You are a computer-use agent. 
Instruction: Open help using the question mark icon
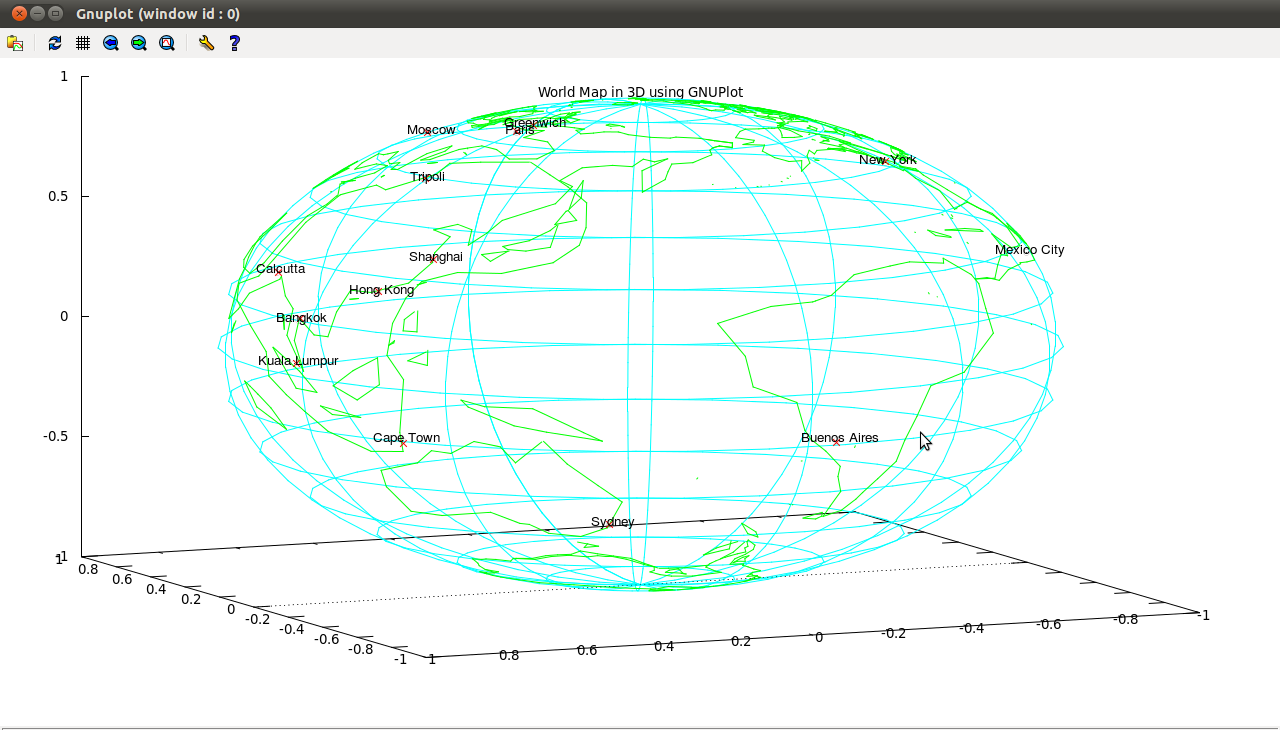(x=233, y=43)
